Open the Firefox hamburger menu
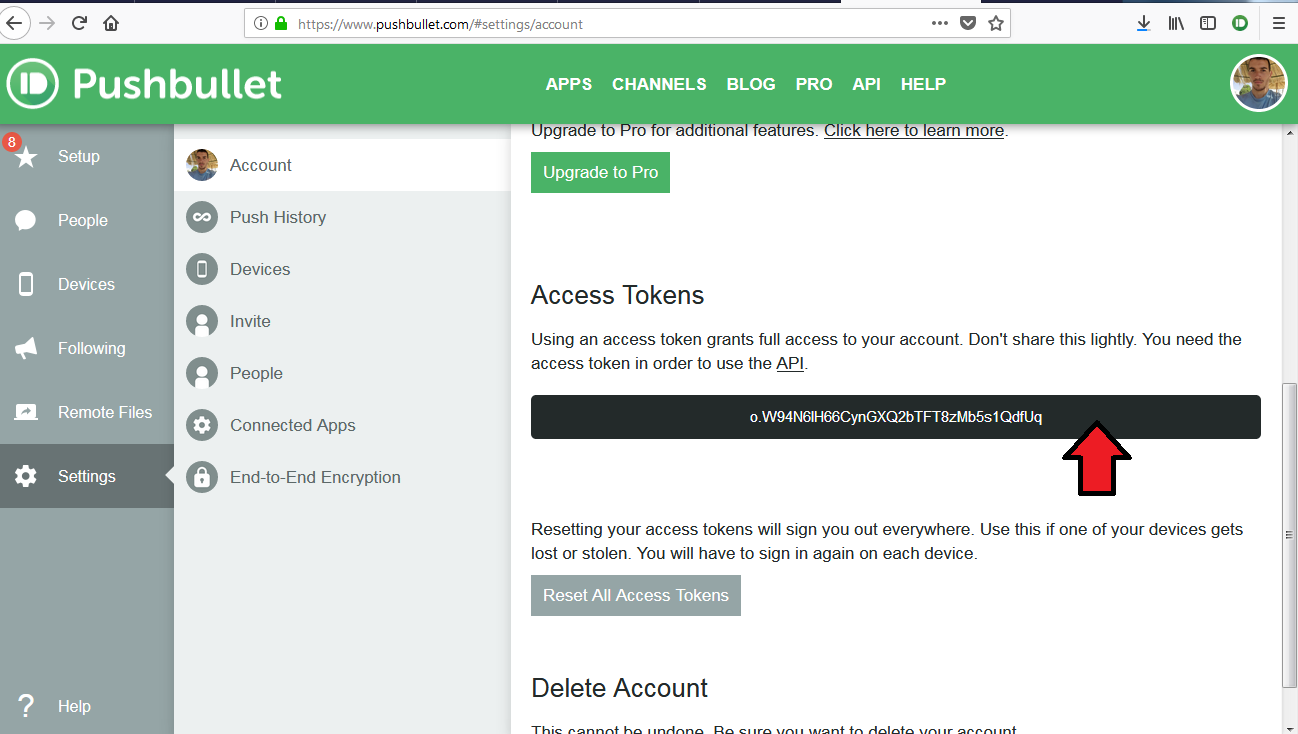This screenshot has width=1298, height=734. tap(1278, 23)
